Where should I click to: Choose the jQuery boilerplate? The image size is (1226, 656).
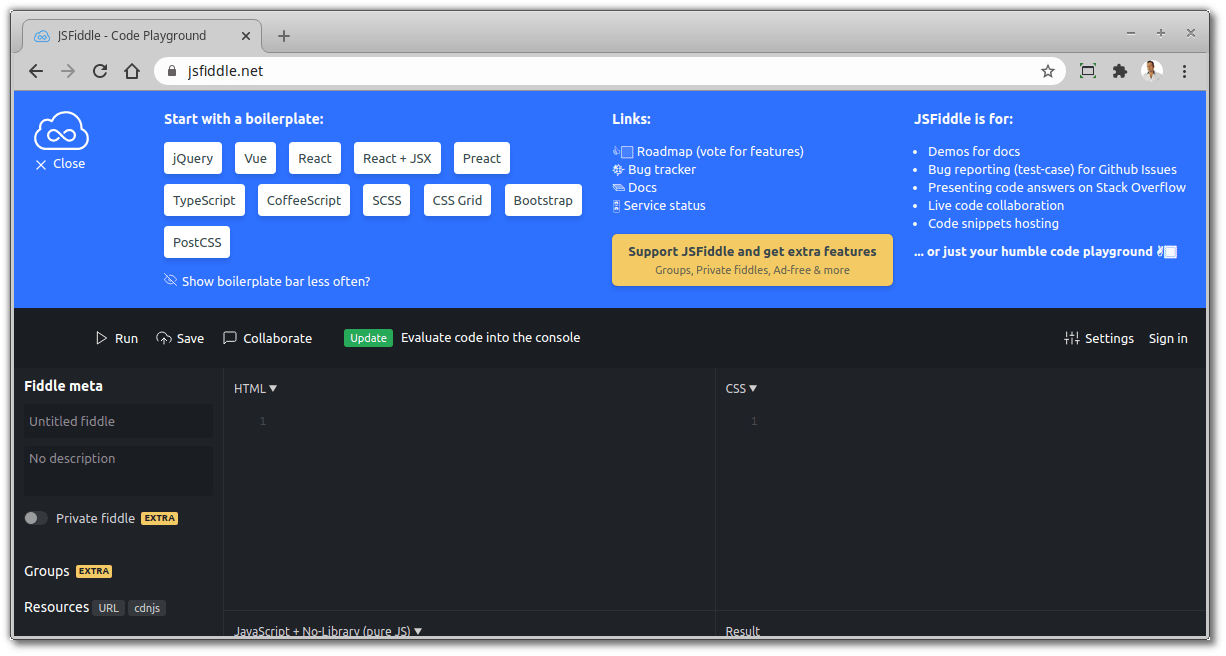point(193,158)
